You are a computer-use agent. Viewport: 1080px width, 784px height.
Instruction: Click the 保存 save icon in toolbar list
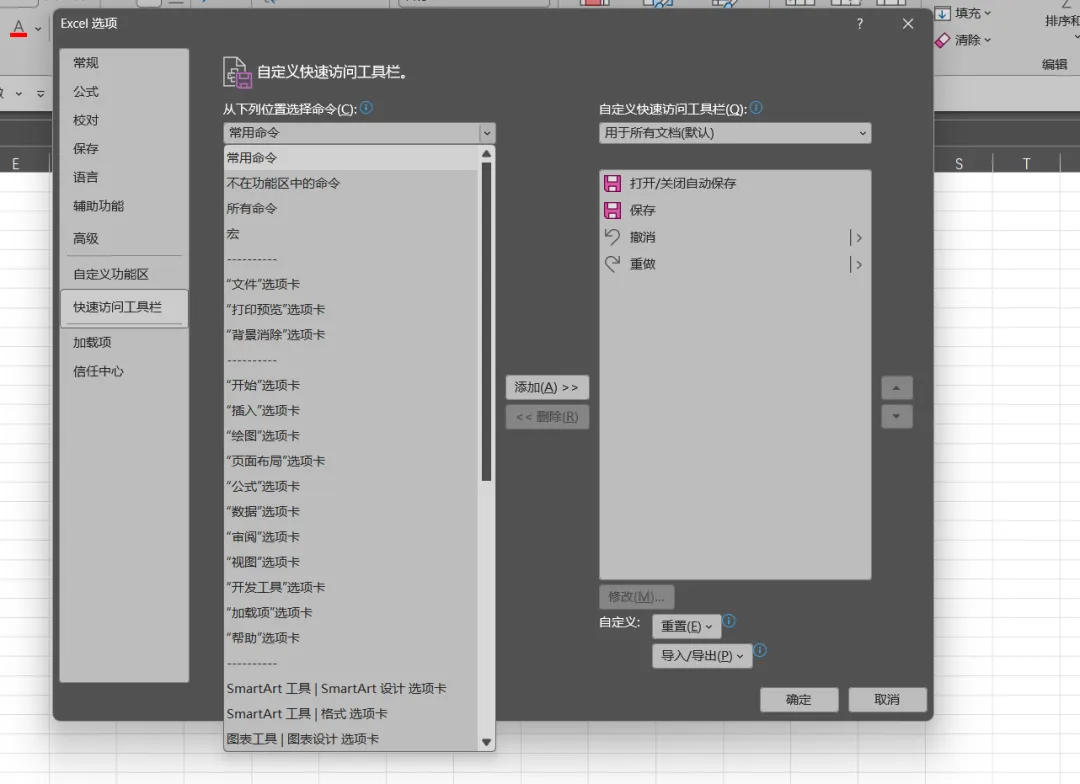tap(612, 210)
